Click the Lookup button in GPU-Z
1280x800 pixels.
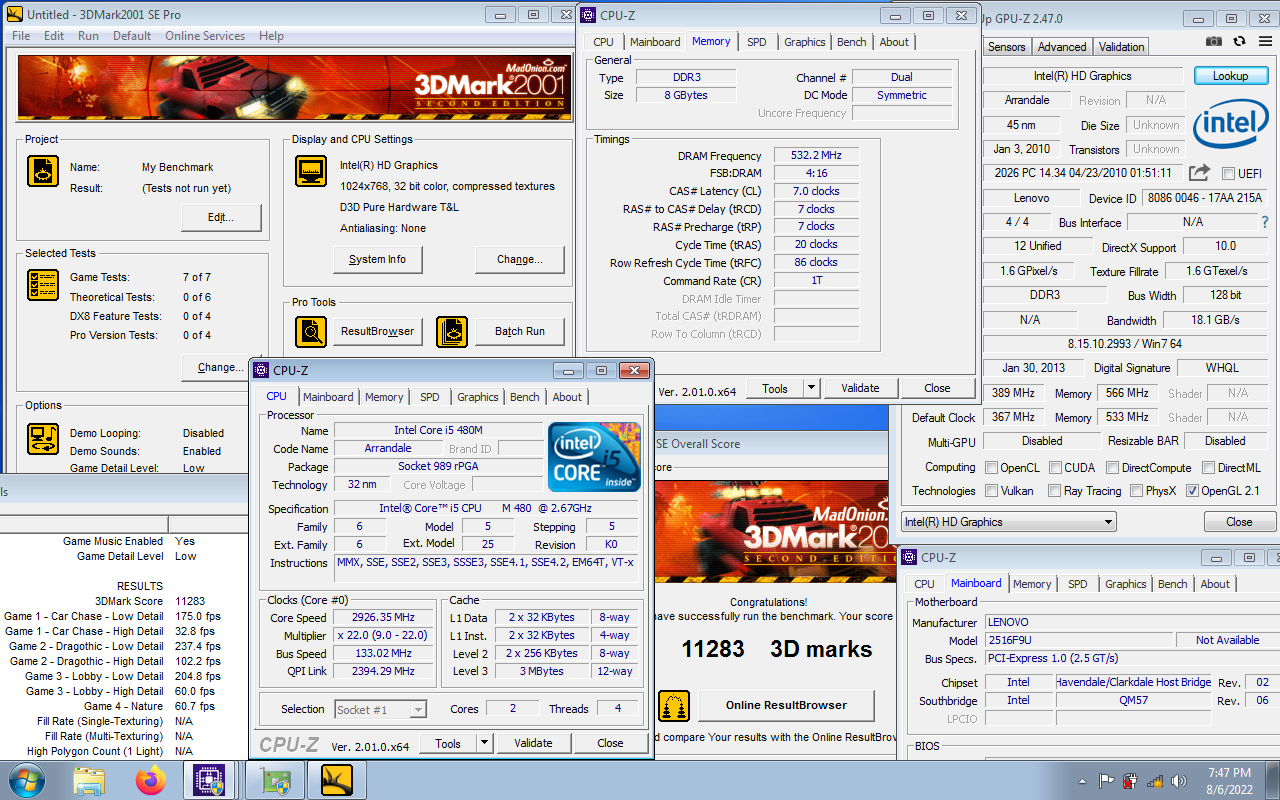coord(1230,76)
